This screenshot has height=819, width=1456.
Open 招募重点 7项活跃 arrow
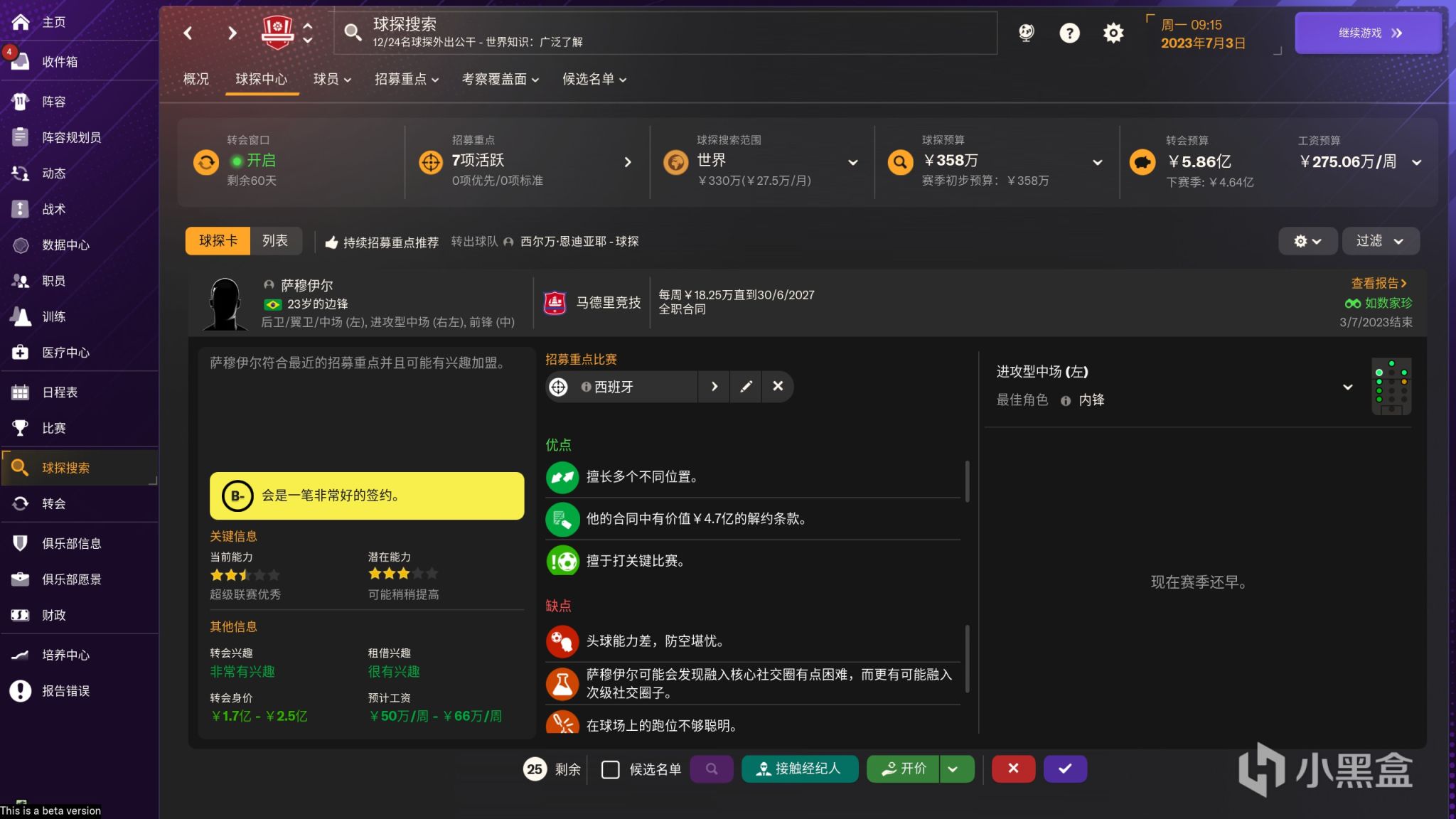(628, 162)
